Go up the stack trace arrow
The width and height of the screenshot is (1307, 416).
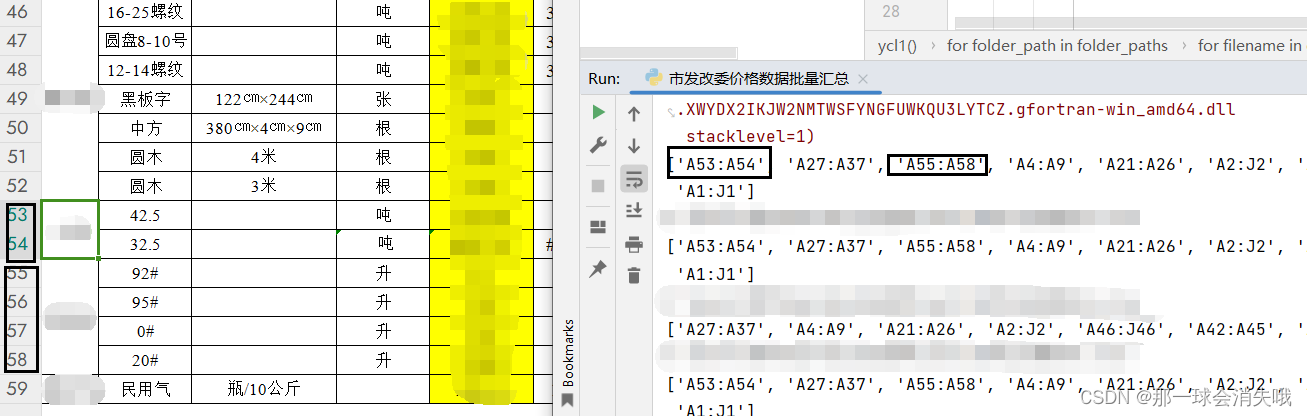[x=634, y=114]
